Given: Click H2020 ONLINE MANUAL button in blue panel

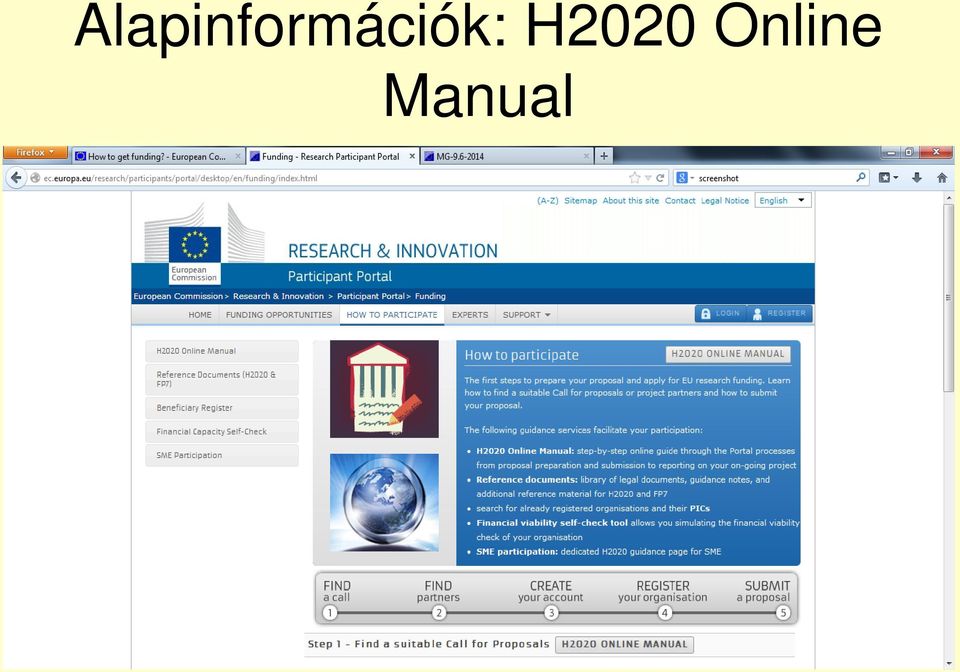Looking at the screenshot, I should pyautogui.click(x=727, y=354).
